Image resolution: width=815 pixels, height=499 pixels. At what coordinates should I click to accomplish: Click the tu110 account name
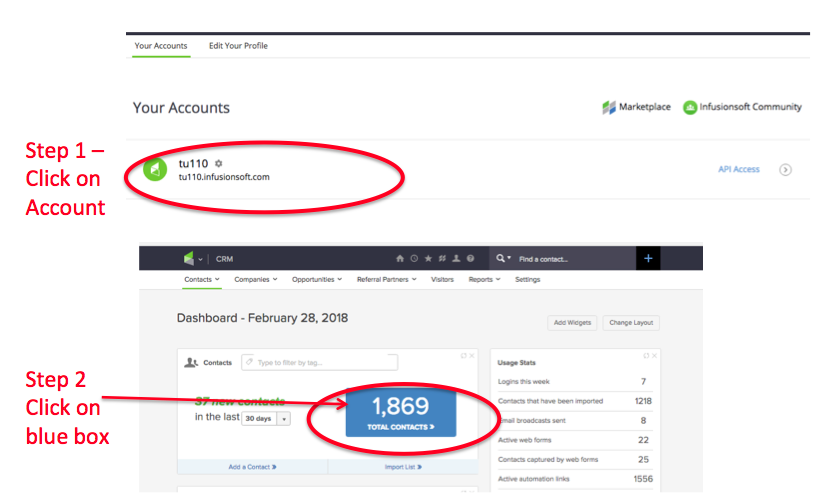point(193,163)
